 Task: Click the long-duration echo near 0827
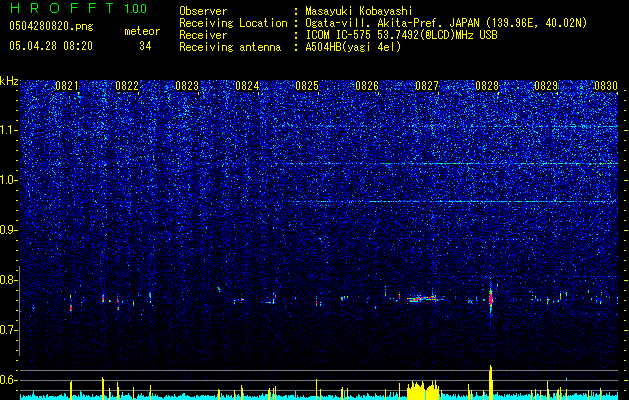(x=423, y=298)
